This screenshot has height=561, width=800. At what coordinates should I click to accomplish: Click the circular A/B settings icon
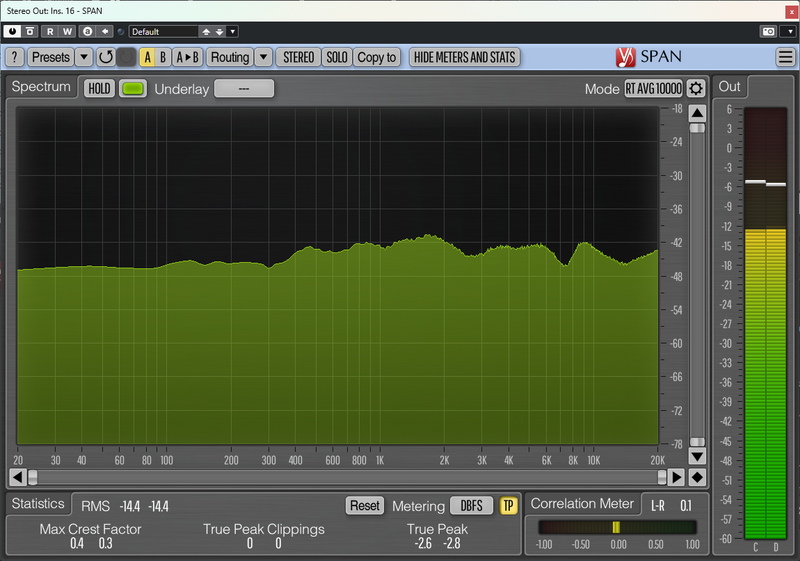(x=88, y=31)
